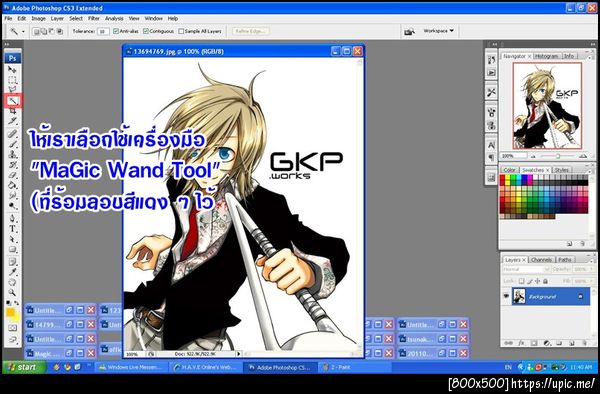The height and width of the screenshot is (394, 600).
Task: Select the Hand tool
Action: 12,283
